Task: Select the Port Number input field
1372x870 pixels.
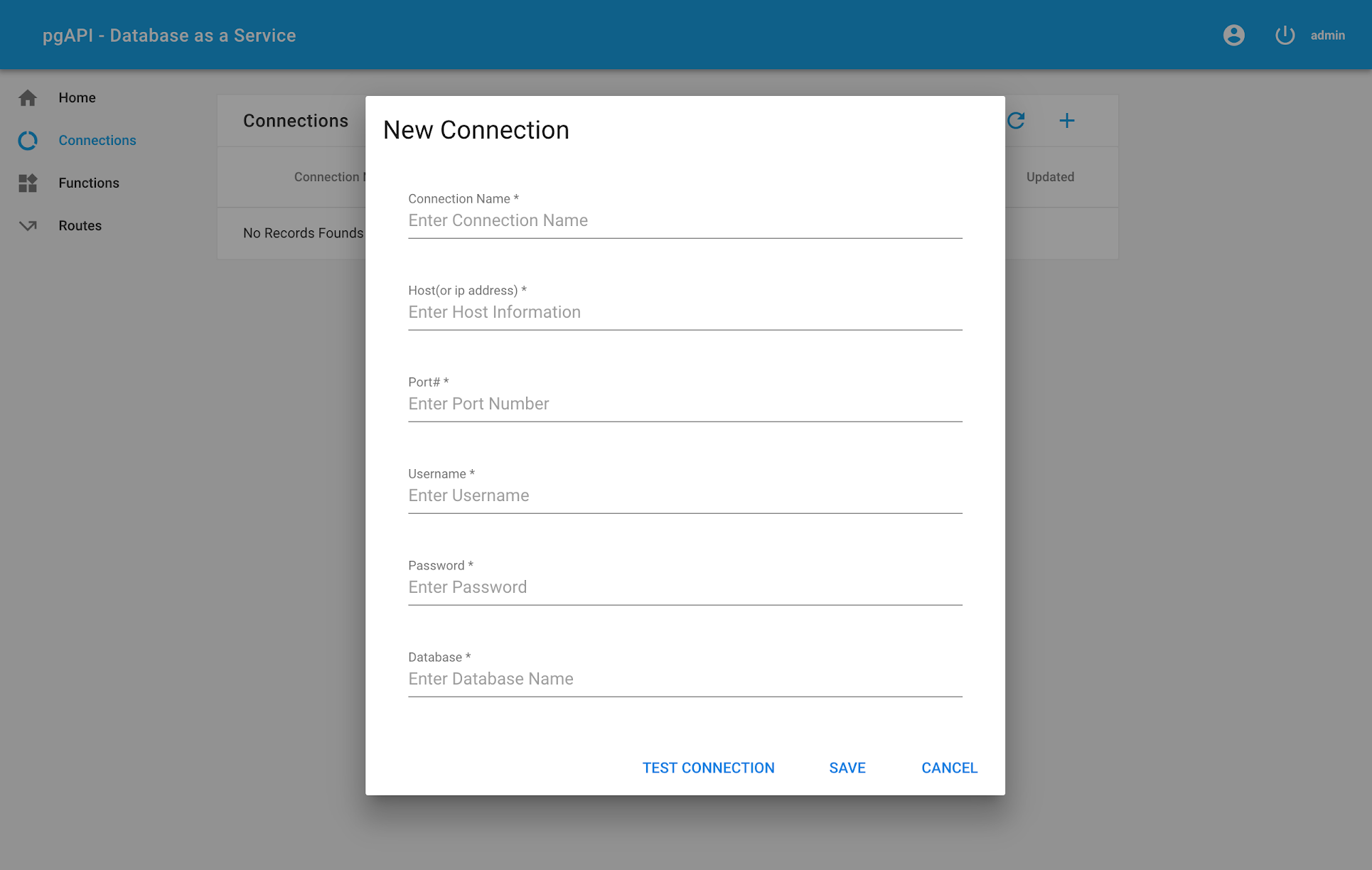Action: point(686,404)
